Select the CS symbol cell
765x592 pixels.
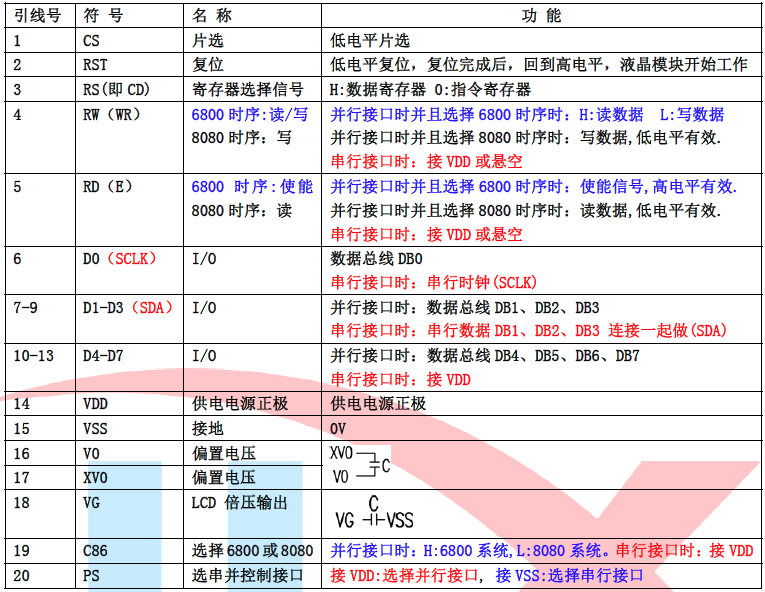click(92, 41)
